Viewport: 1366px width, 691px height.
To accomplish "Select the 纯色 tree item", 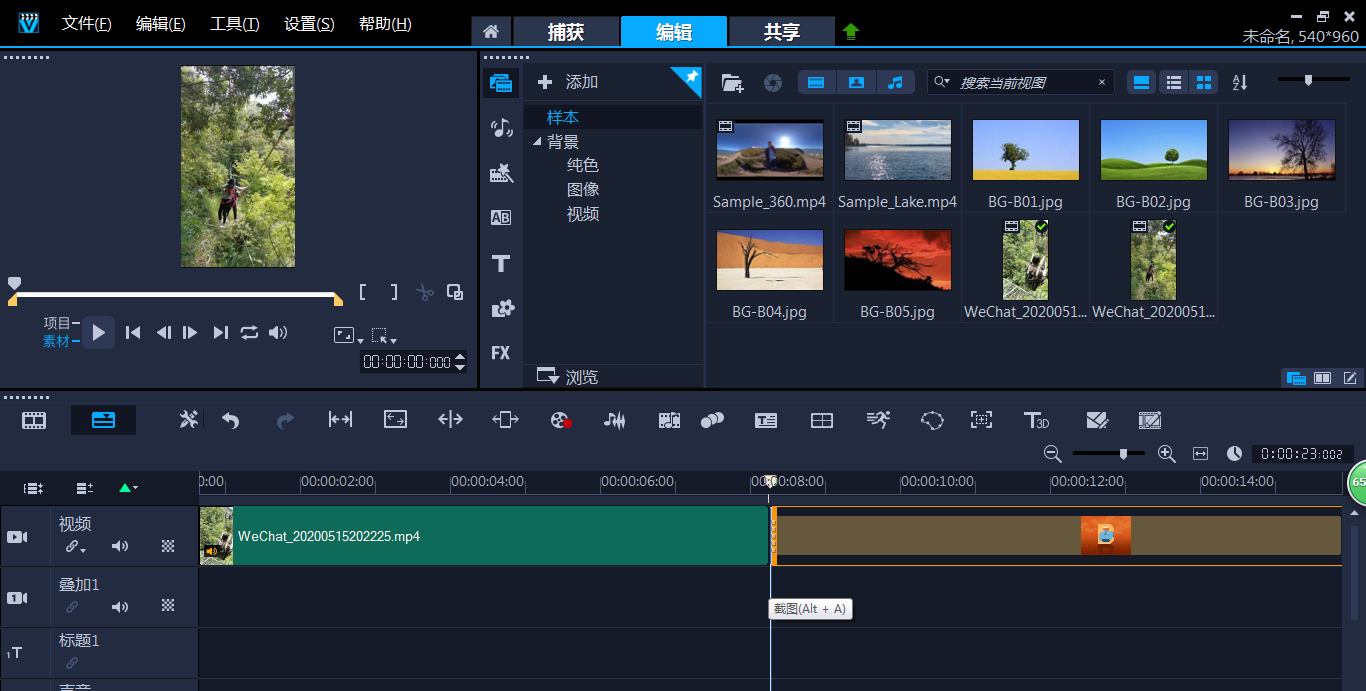I will pyautogui.click(x=583, y=165).
